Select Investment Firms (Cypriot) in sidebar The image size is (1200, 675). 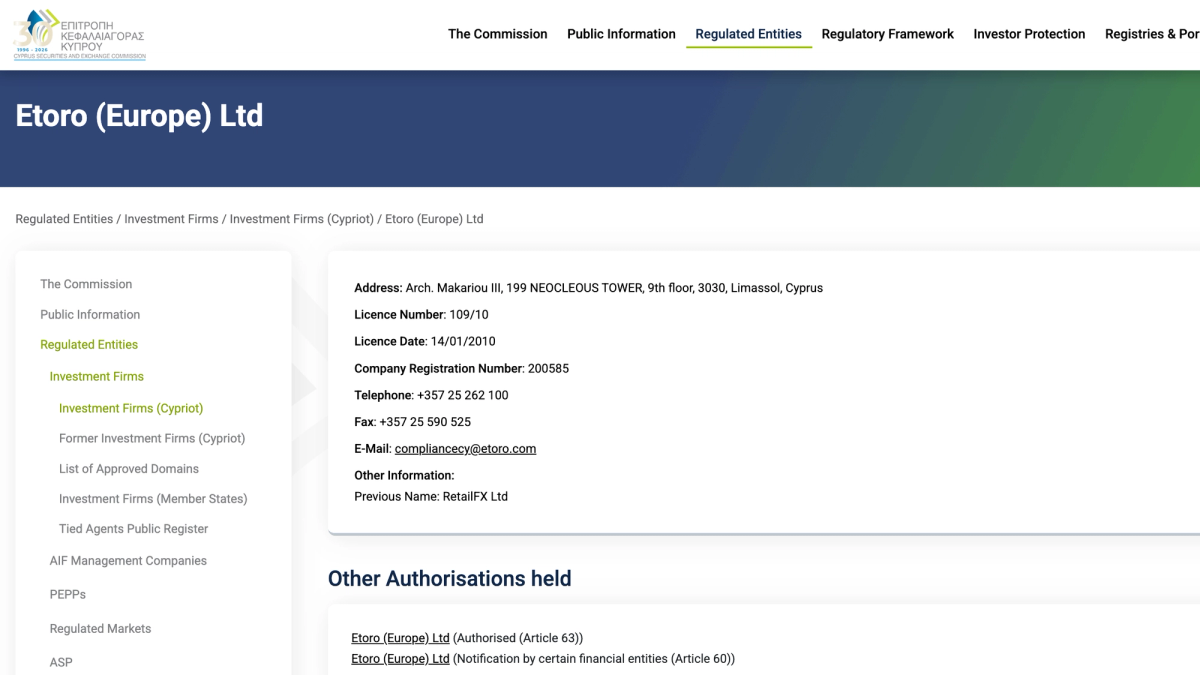(x=131, y=408)
